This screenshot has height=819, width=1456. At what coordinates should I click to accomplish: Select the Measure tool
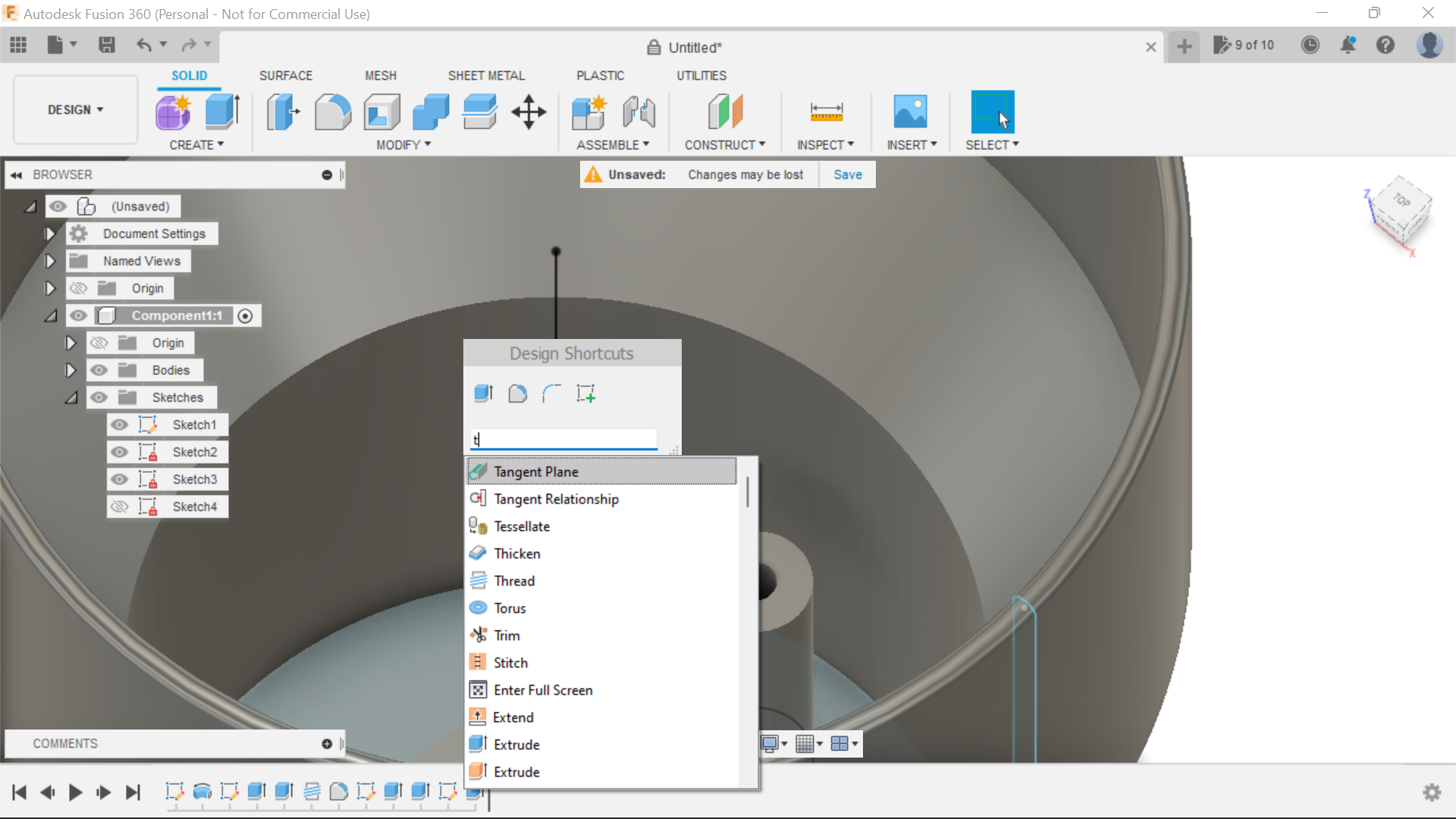[x=826, y=112]
